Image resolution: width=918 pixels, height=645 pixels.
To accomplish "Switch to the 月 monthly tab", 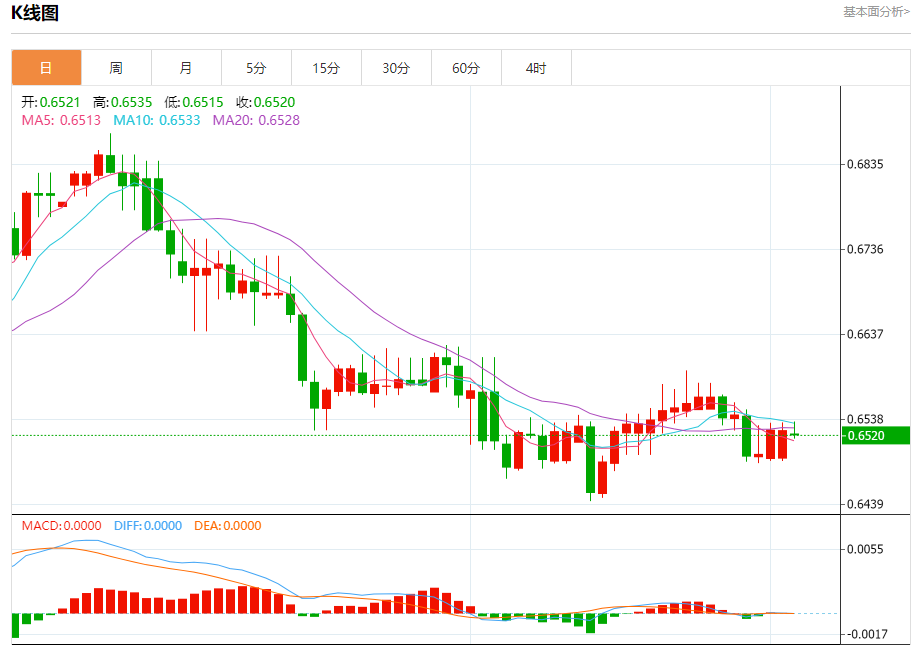I will pyautogui.click(x=186, y=68).
